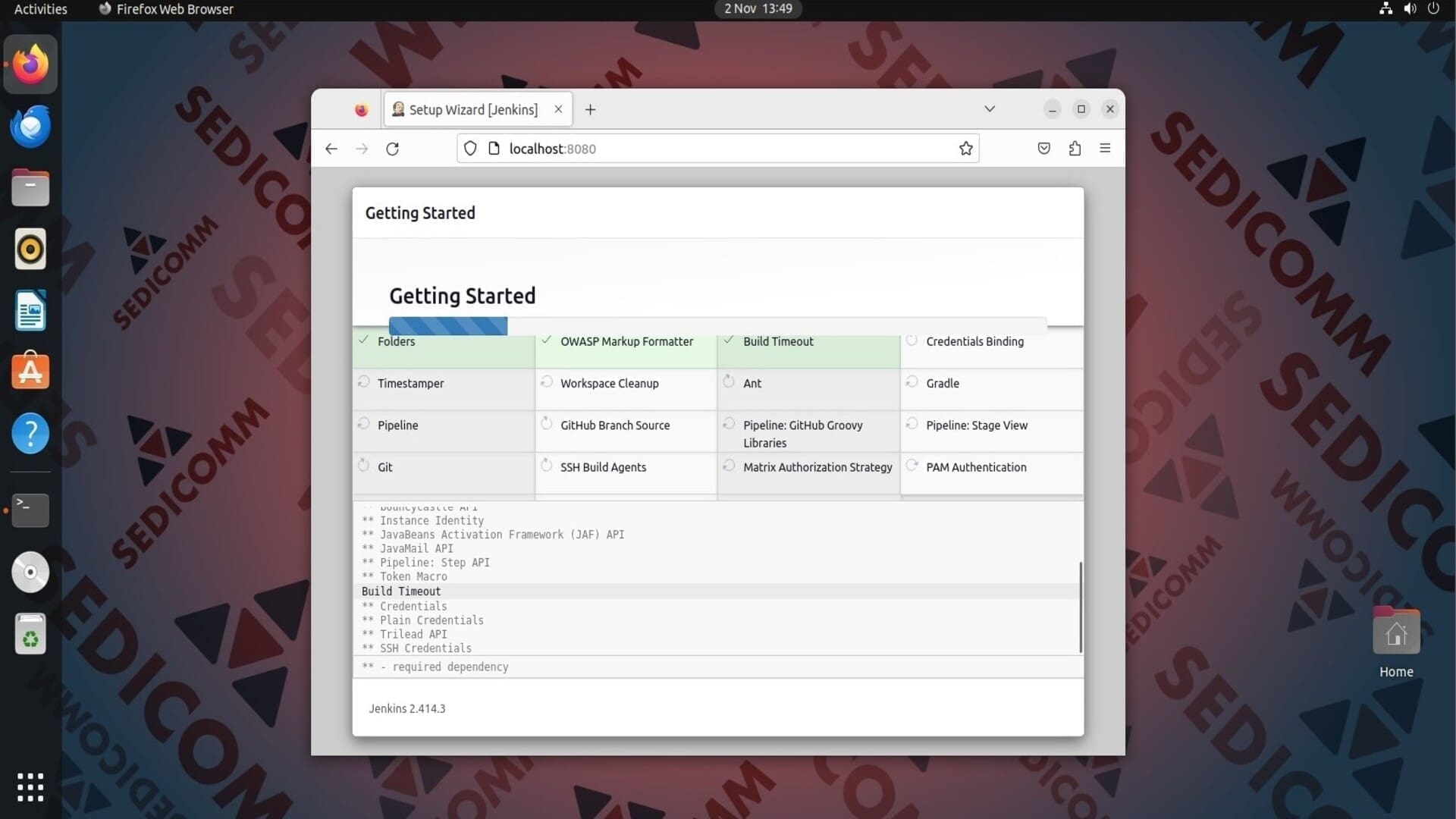This screenshot has width=1456, height=819.
Task: Click the OWASP Markup Formatter cell
Action: click(626, 348)
